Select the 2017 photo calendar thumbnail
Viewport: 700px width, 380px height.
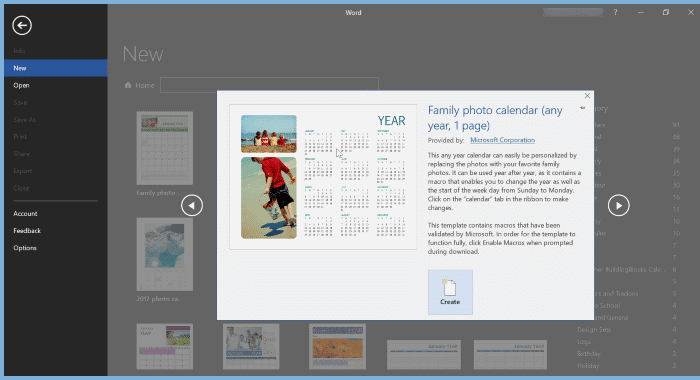point(165,255)
